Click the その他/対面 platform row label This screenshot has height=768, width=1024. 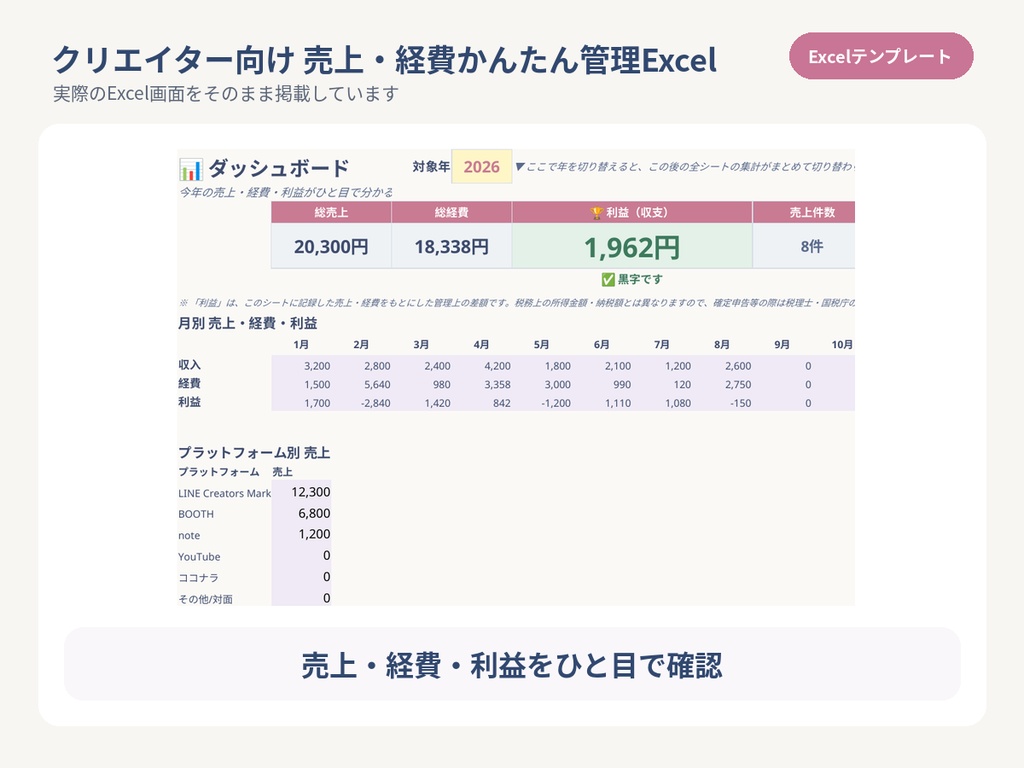click(x=205, y=599)
